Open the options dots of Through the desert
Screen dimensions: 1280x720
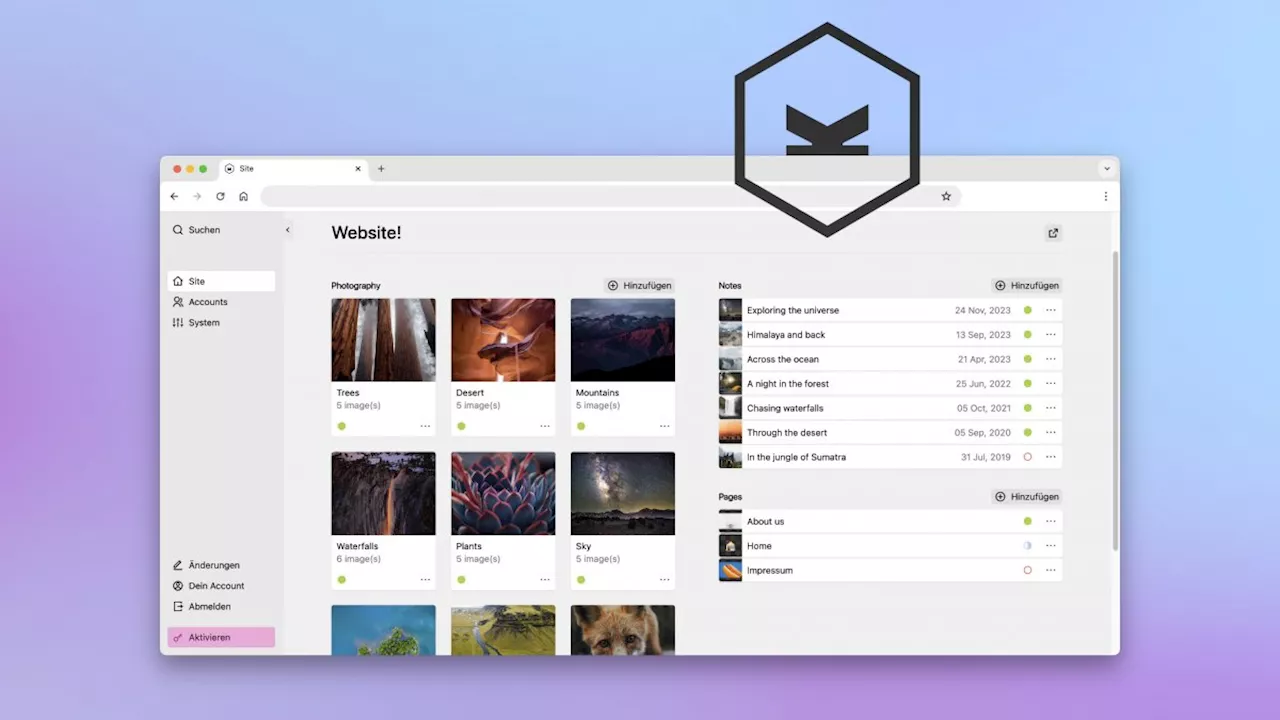pos(1051,433)
